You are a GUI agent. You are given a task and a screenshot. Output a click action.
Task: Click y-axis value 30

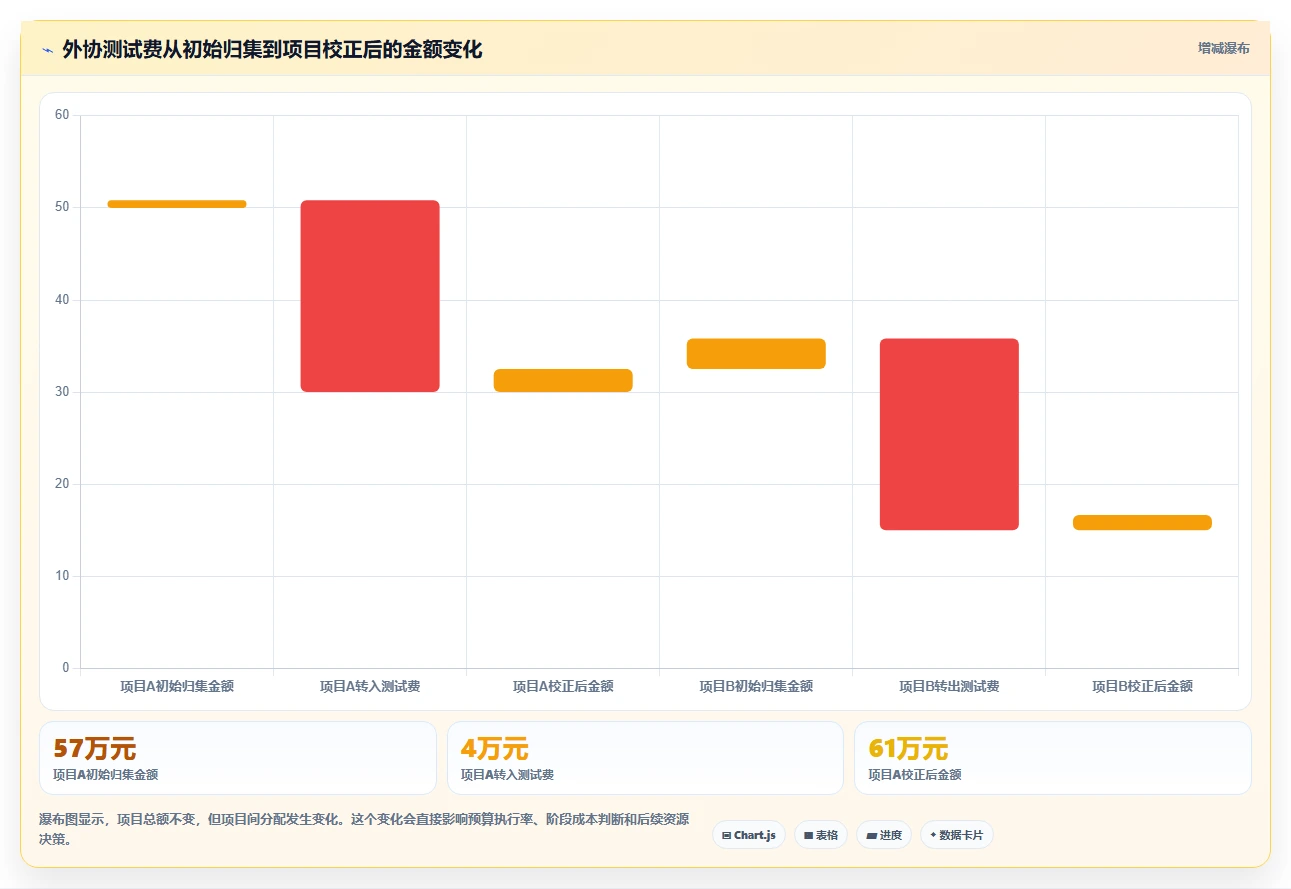62,392
